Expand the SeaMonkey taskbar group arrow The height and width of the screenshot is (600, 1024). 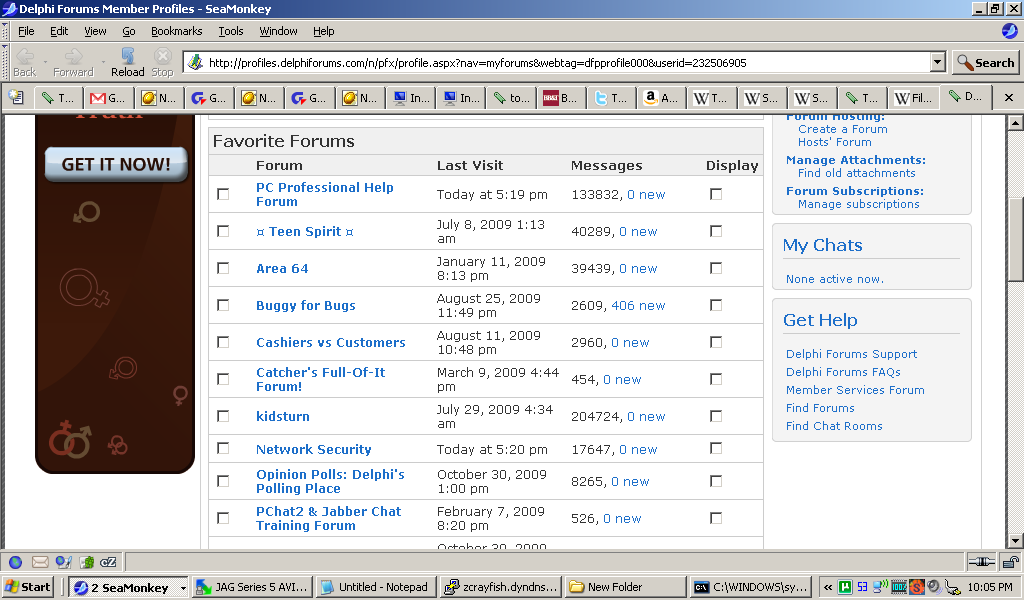(182, 587)
